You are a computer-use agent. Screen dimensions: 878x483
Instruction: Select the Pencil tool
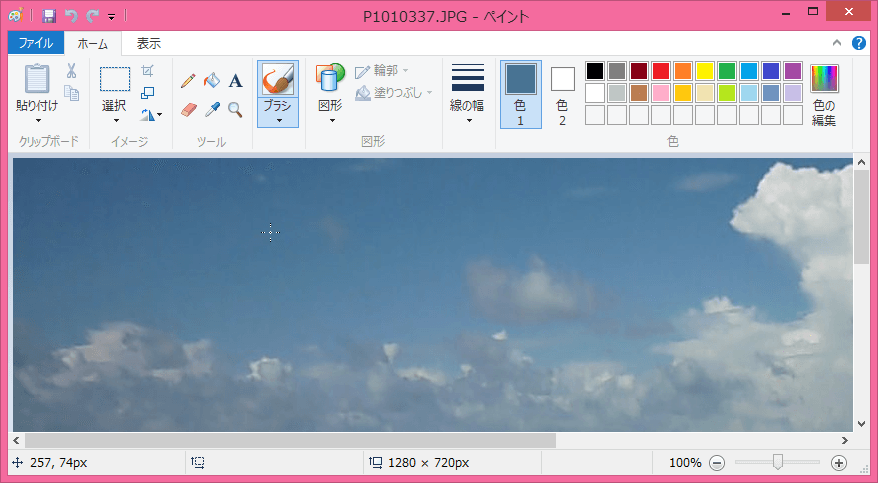(x=188, y=81)
